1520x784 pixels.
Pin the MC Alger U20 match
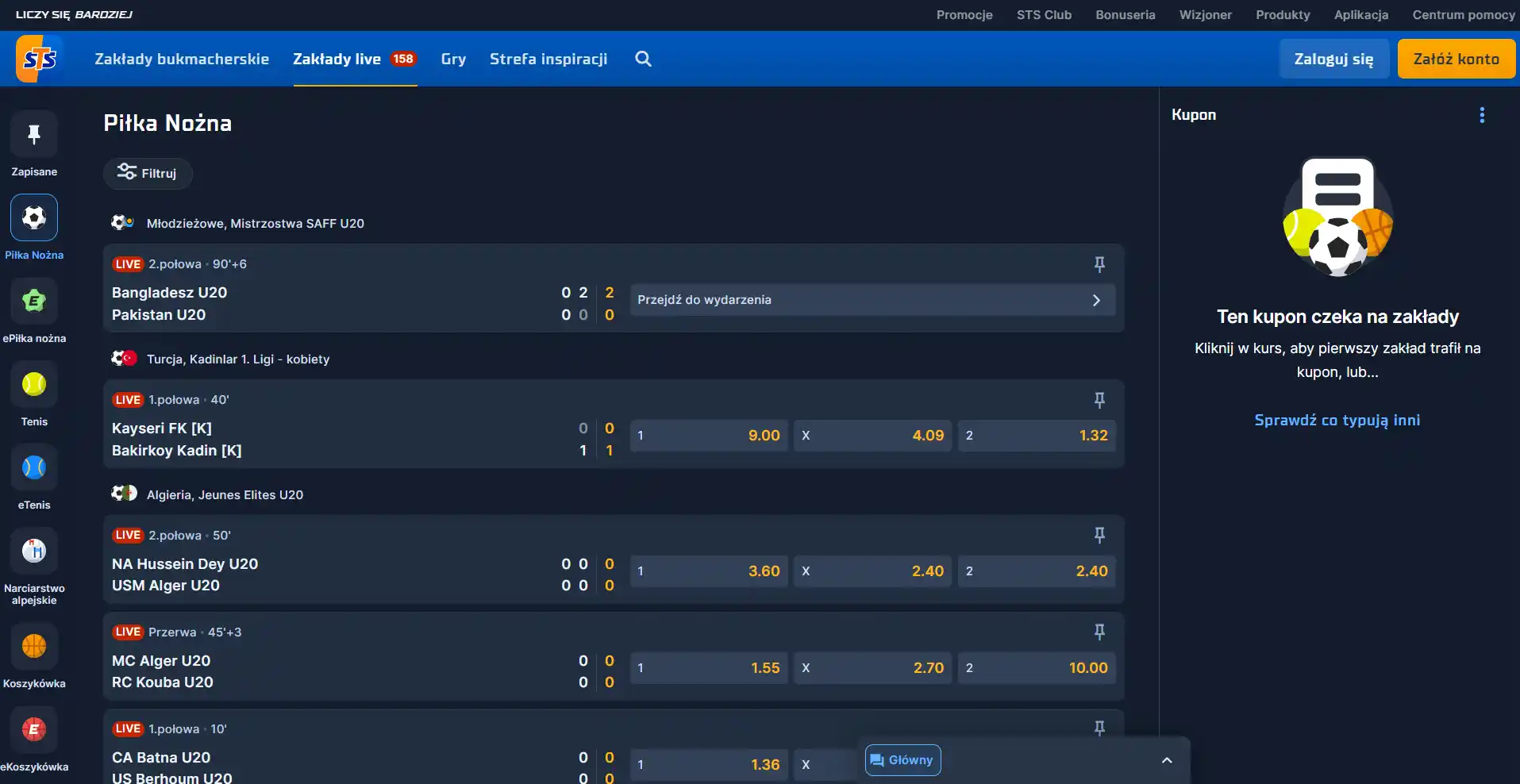(x=1099, y=632)
